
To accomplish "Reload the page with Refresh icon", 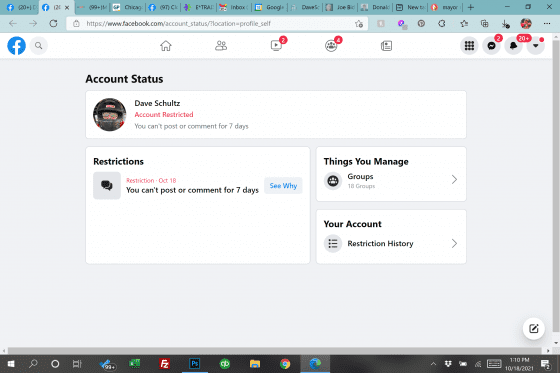I will coord(53,24).
